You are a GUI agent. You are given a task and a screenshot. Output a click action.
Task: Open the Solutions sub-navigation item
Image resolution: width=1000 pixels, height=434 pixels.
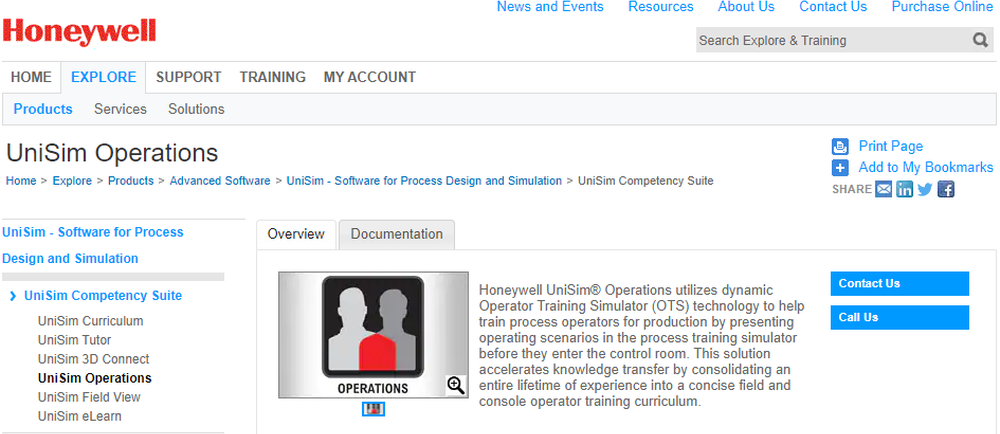coord(196,109)
